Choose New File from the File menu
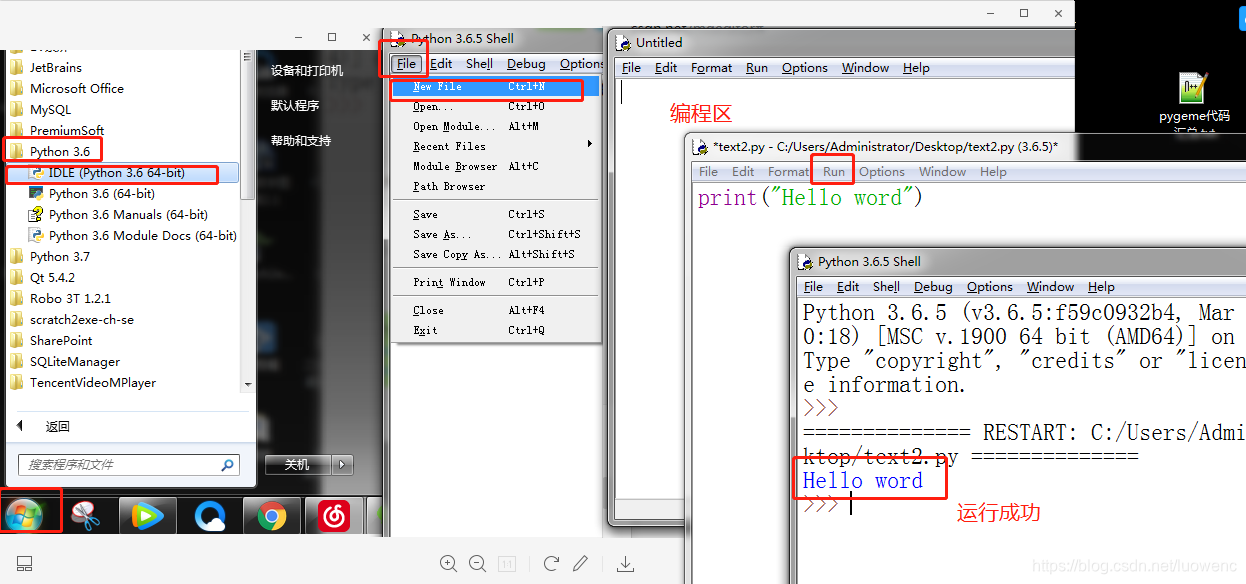 click(496, 86)
